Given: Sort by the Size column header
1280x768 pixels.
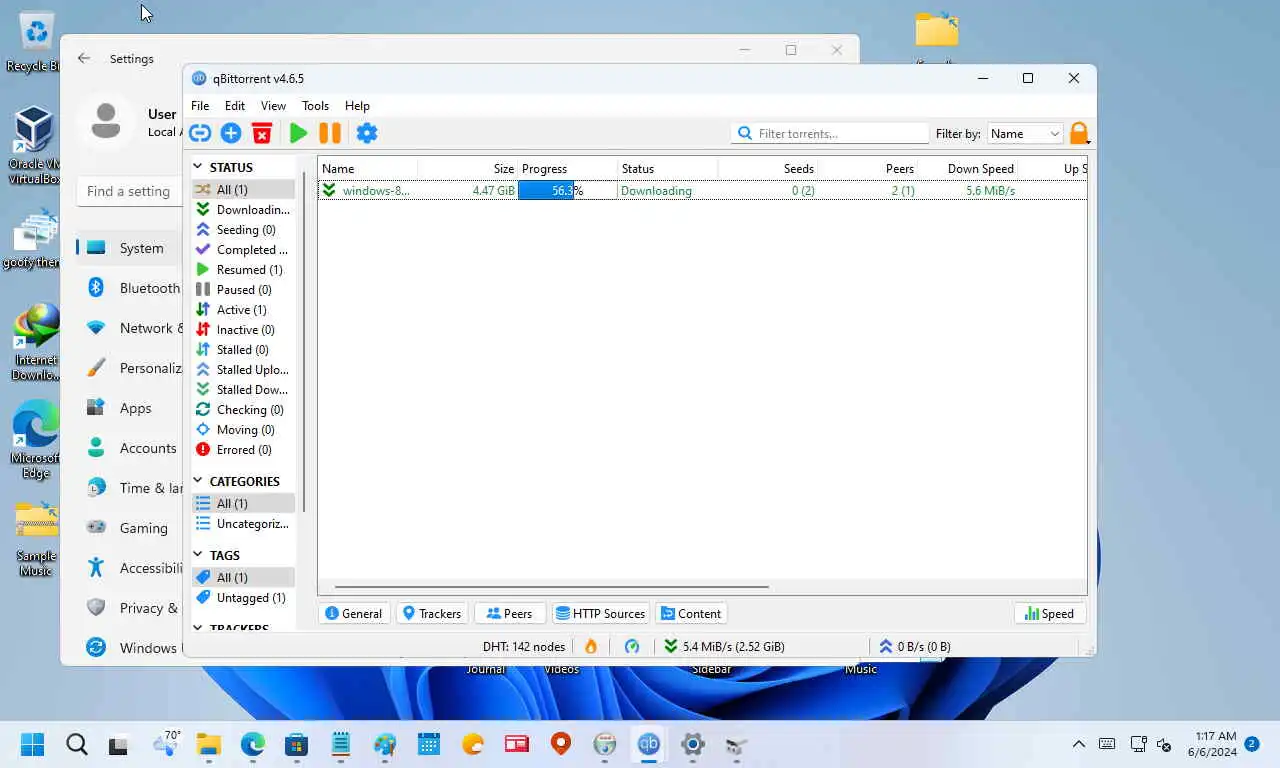Looking at the screenshot, I should 467,168.
